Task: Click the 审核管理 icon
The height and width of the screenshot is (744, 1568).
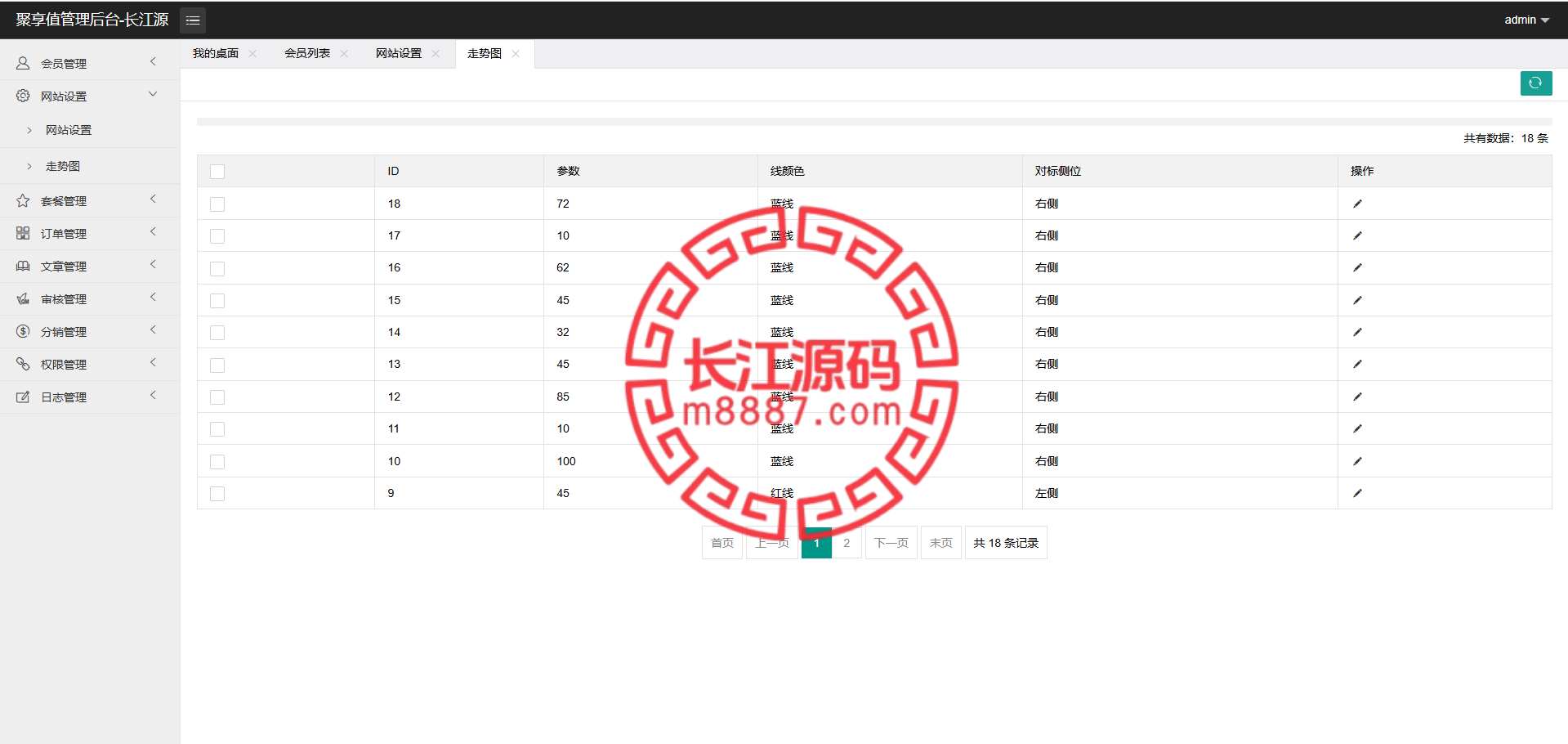Action: click(23, 298)
